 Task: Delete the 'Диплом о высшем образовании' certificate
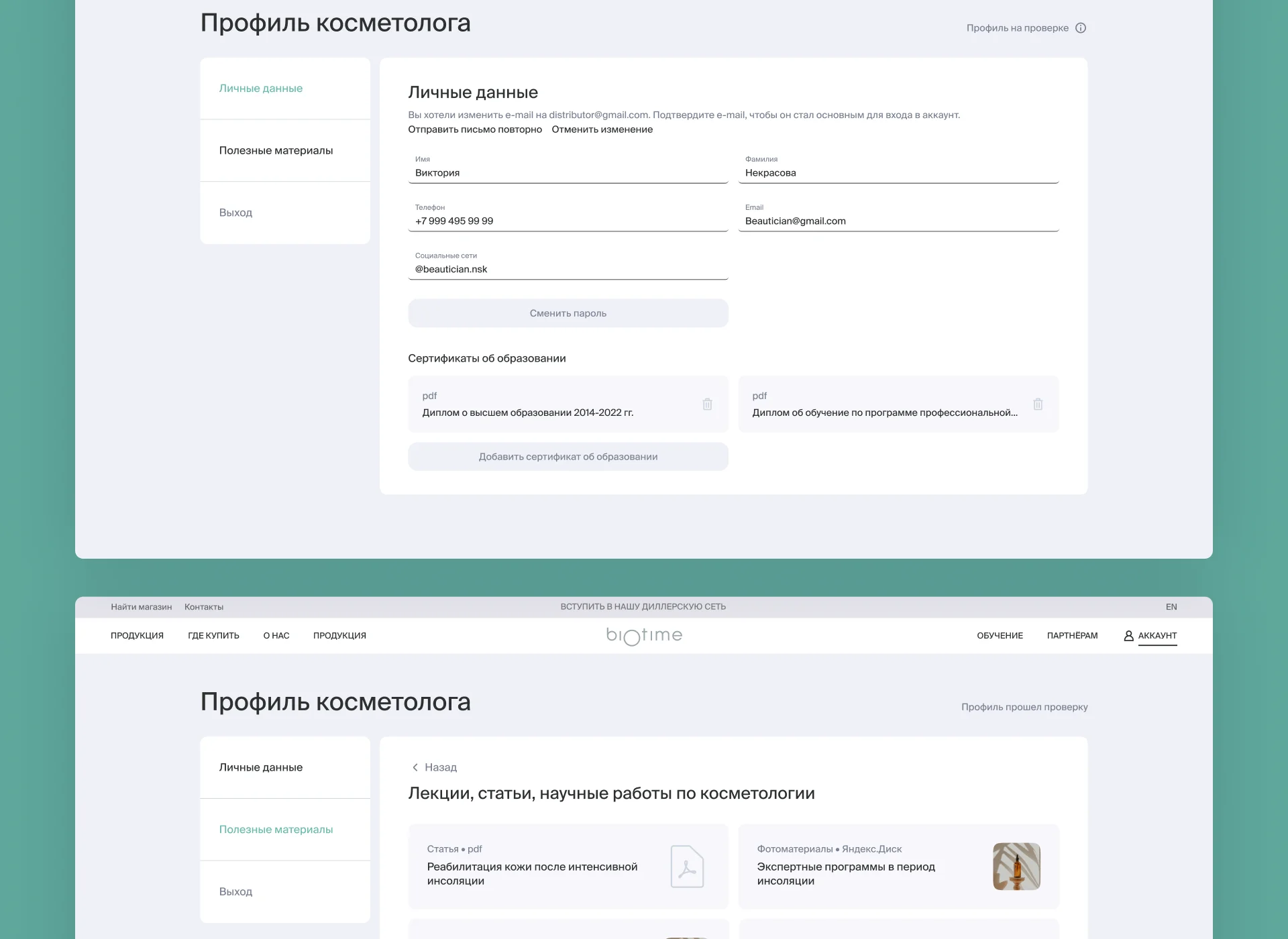707,404
